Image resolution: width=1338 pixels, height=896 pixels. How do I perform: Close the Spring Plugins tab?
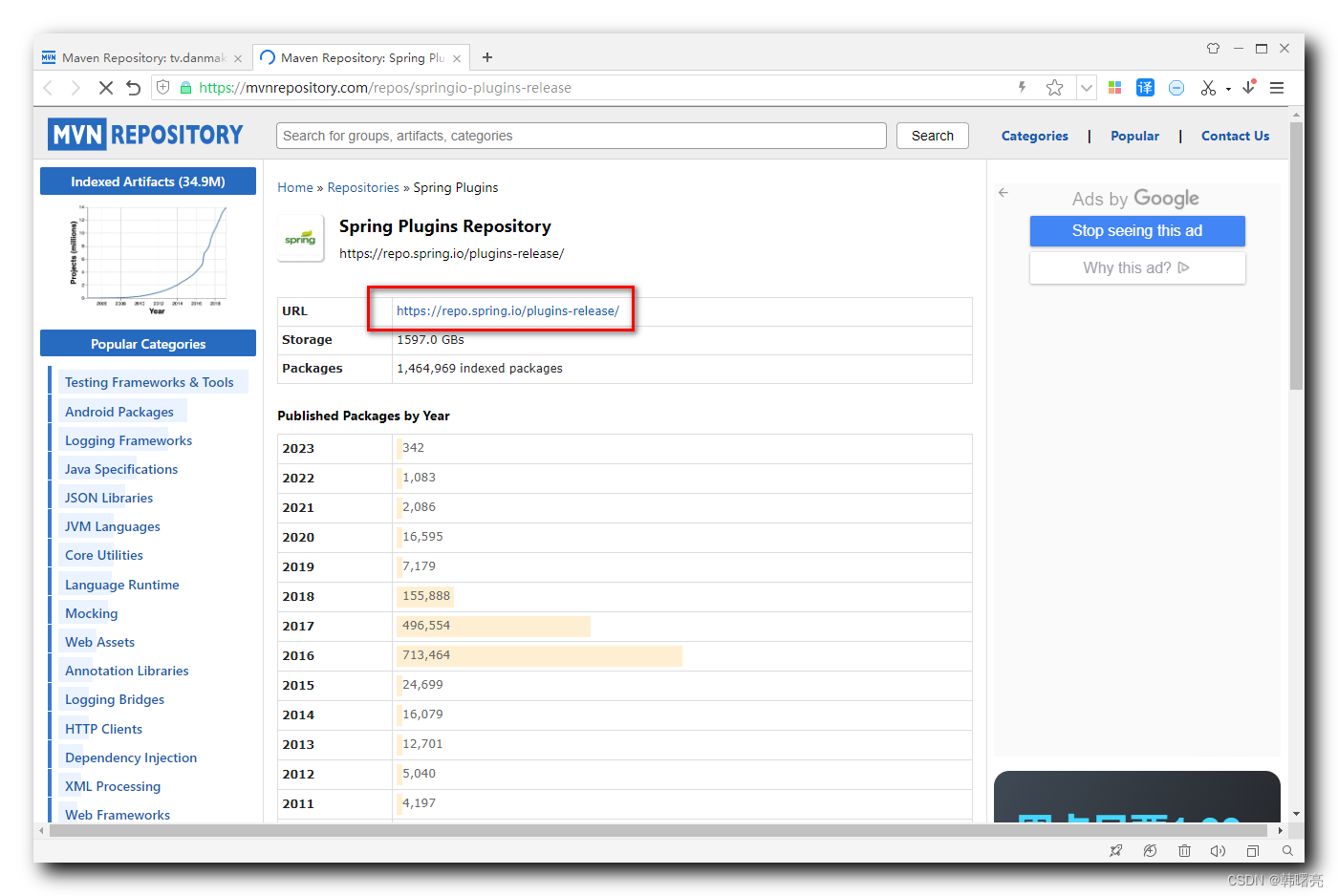coord(457,58)
